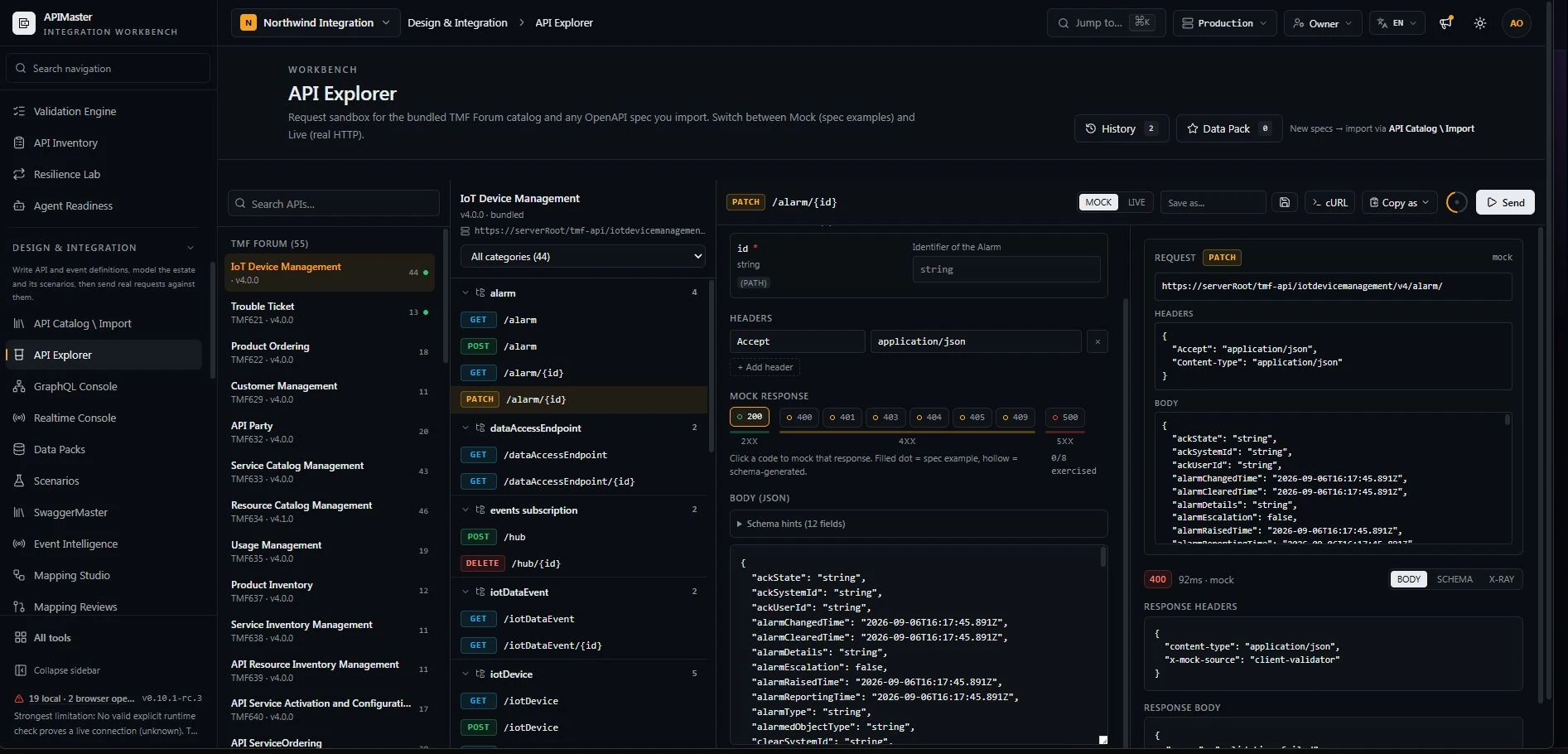The height and width of the screenshot is (754, 1568).
Task: Select mock response code 401
Action: pos(842,418)
